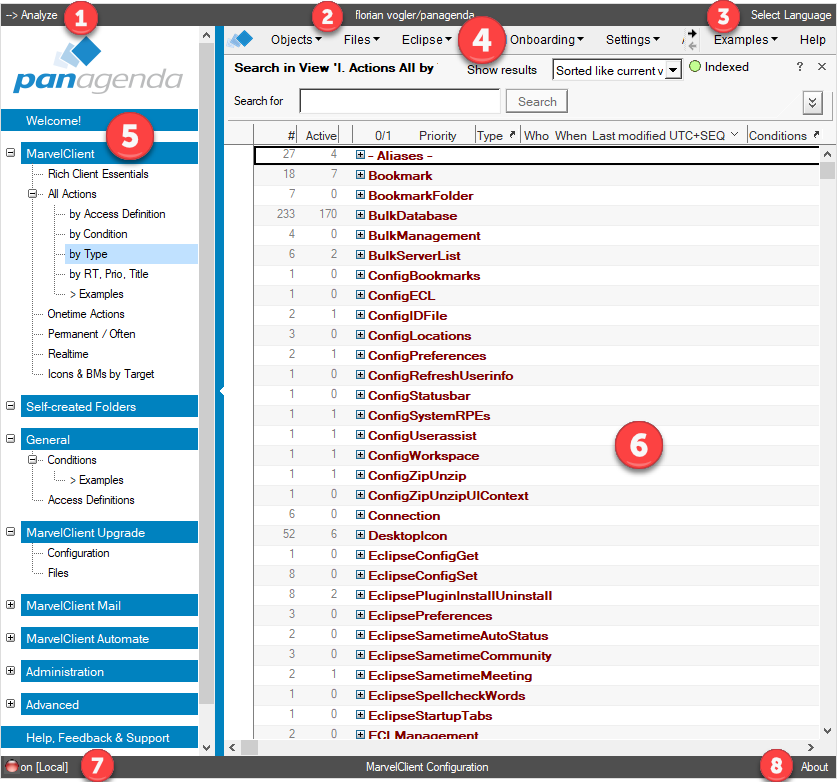Viewport: 837px width, 782px height.
Task: Click the horizontal scrollbar right arrow
Action: [x=811, y=747]
